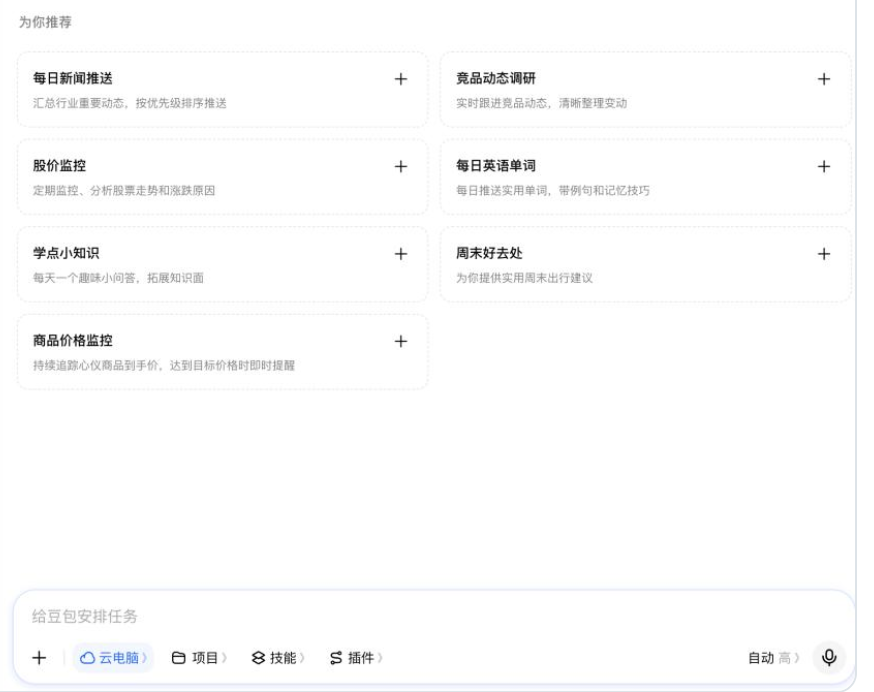
Task: Expand the 插件 plugins selector
Action: pyautogui.click(x=356, y=658)
